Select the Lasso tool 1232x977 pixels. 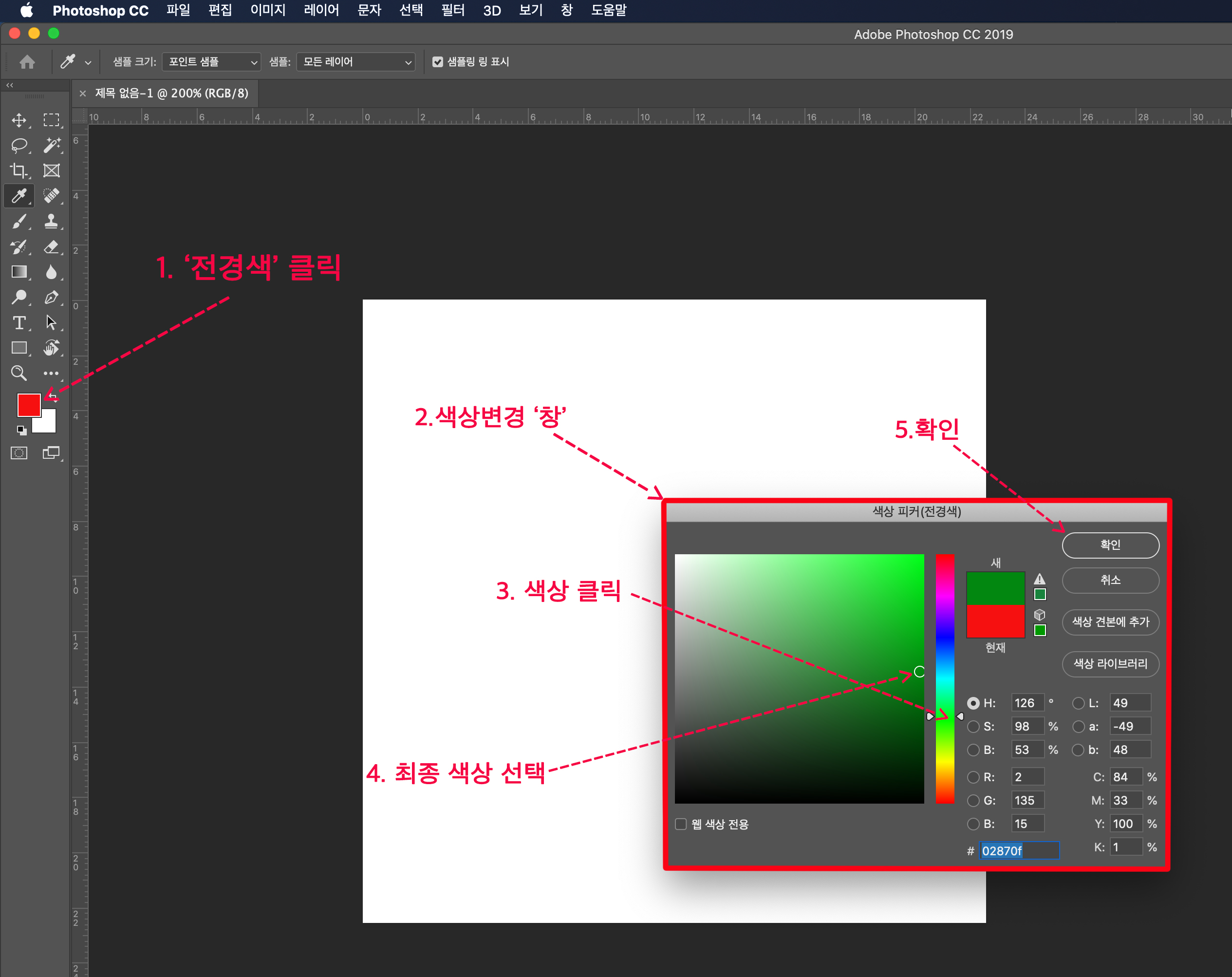tap(19, 145)
